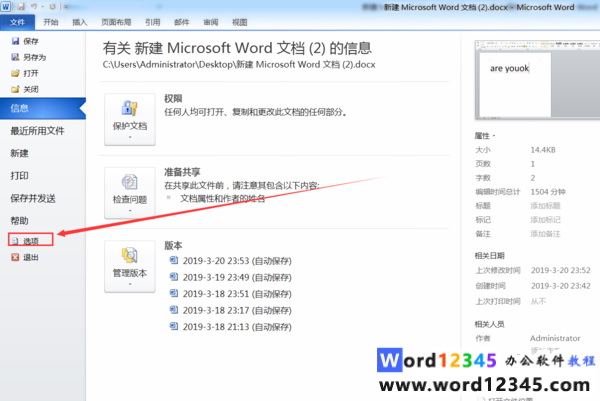Open autosaved version 2019-3-20 23:53
This screenshot has height=401, width=600.
tap(237, 261)
